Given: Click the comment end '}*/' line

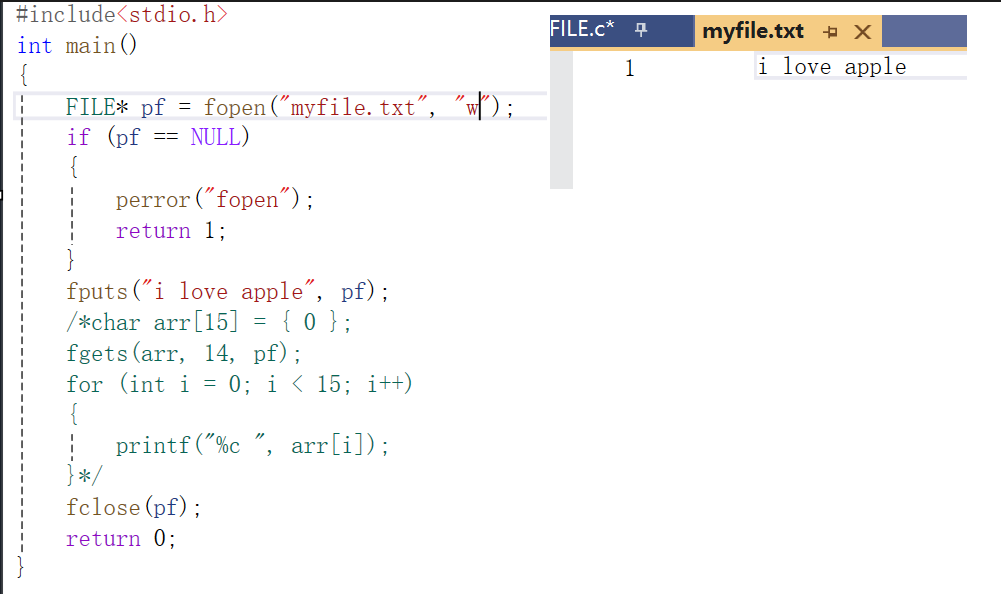Looking at the screenshot, I should [84, 475].
